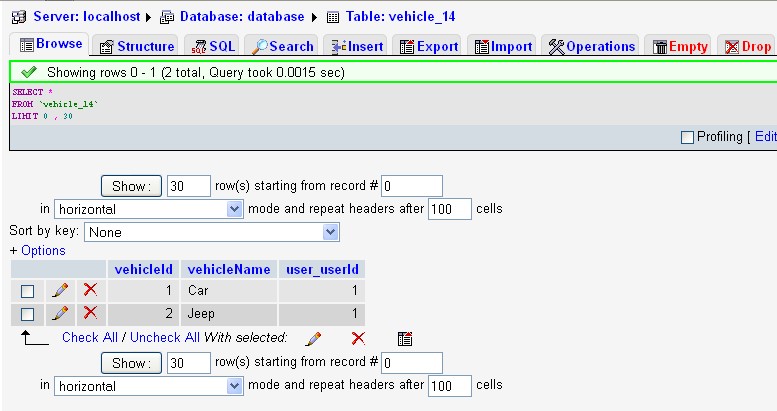Click the Car cell text
Image resolution: width=777 pixels, height=411 pixels.
(x=198, y=291)
